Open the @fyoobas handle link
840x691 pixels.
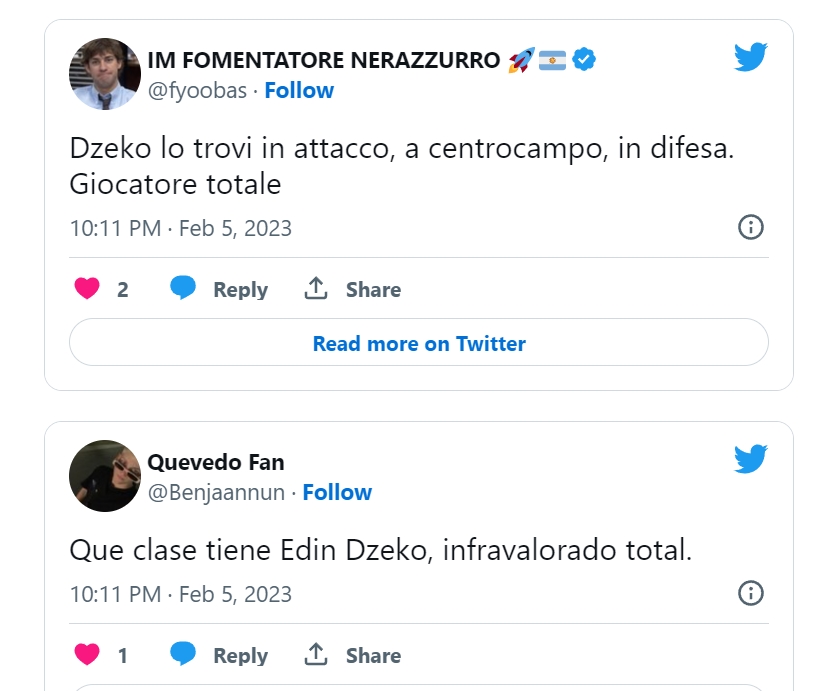pos(197,90)
